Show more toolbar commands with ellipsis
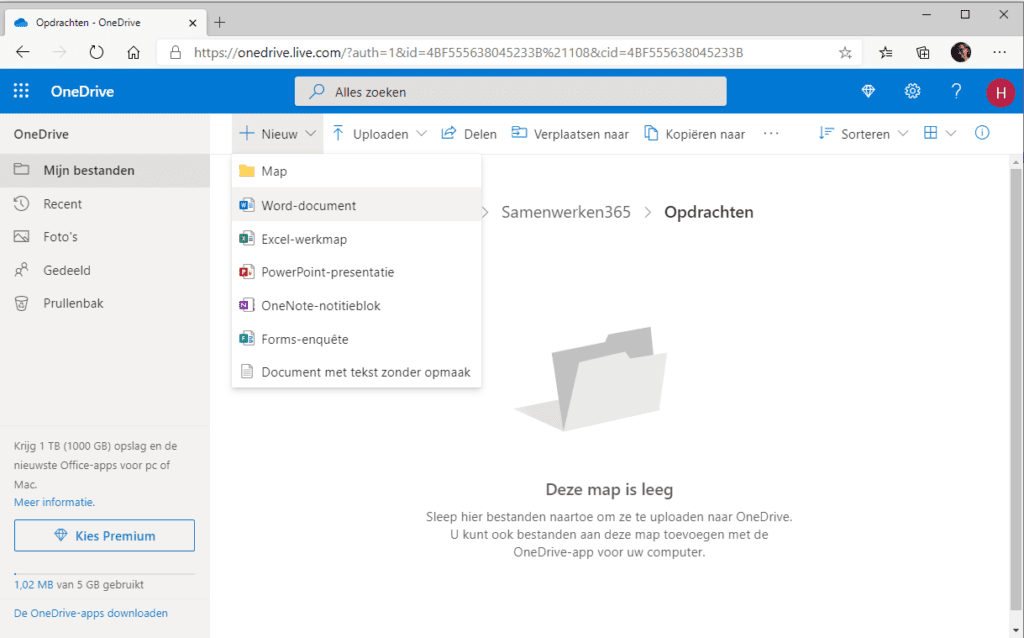Image resolution: width=1024 pixels, height=638 pixels. [x=771, y=134]
